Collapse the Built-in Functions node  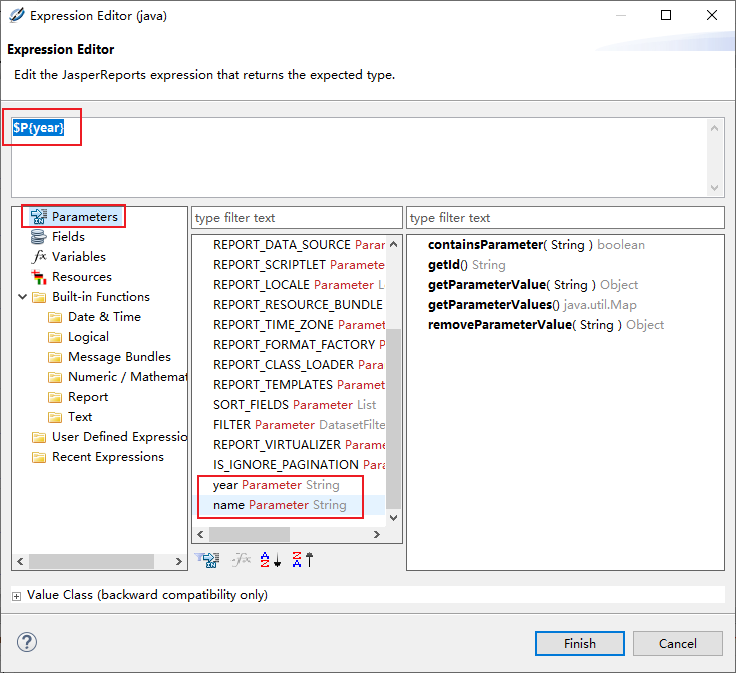(x=22, y=297)
